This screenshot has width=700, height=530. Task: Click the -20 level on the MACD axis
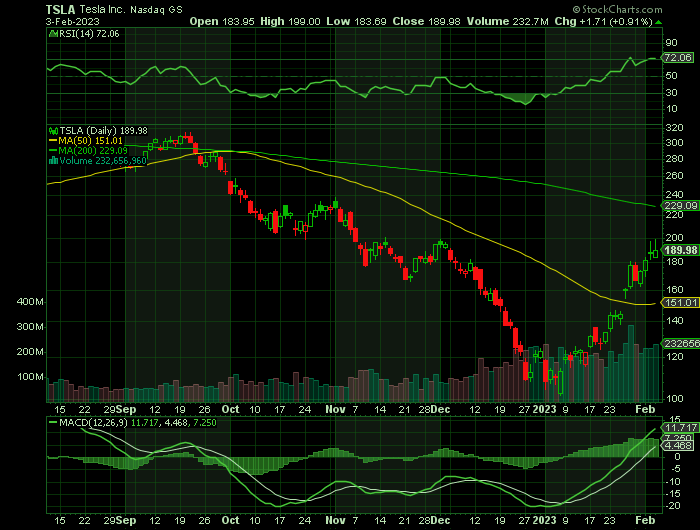point(673,506)
